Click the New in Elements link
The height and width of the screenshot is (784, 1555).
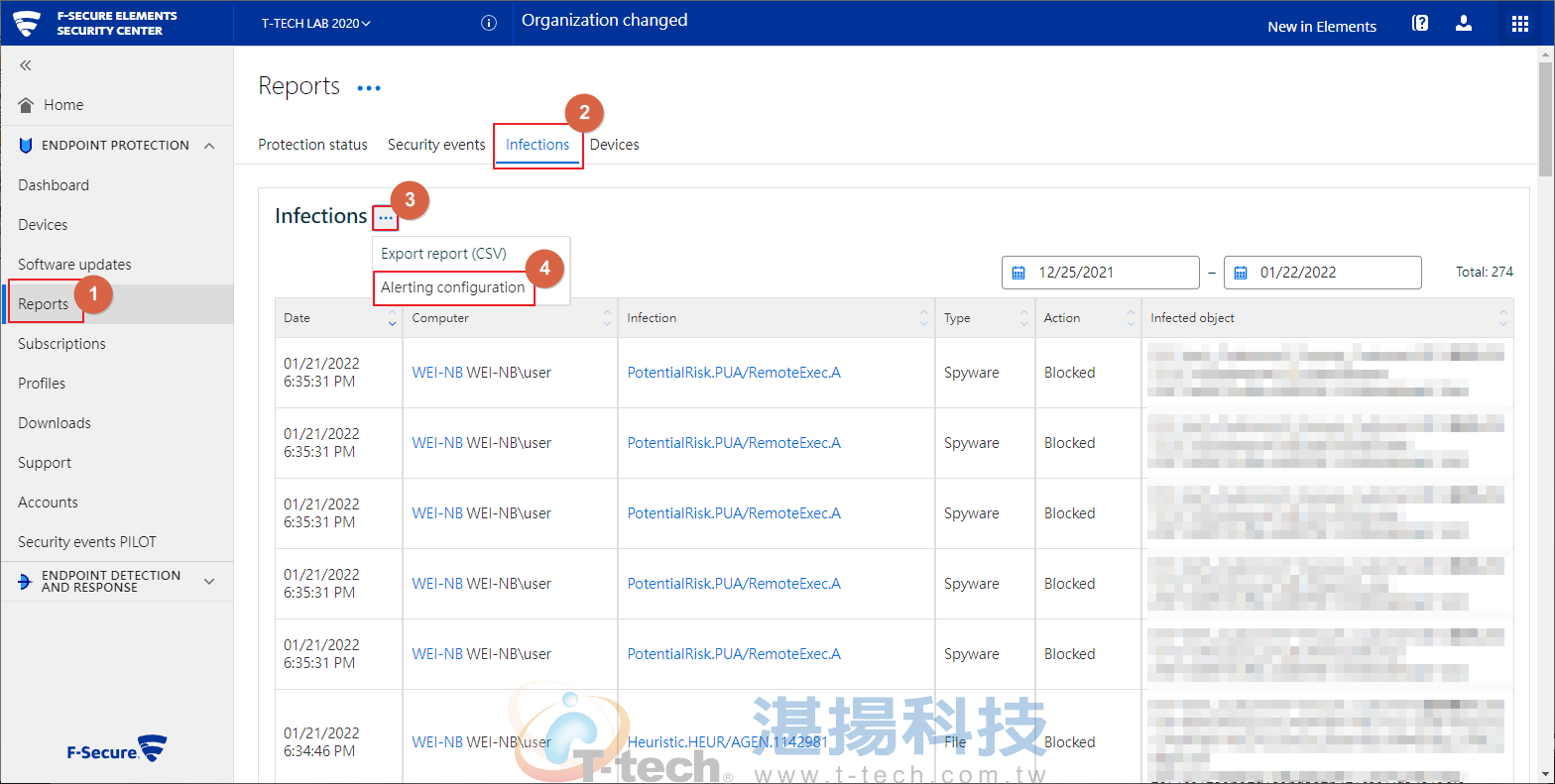[x=1322, y=27]
